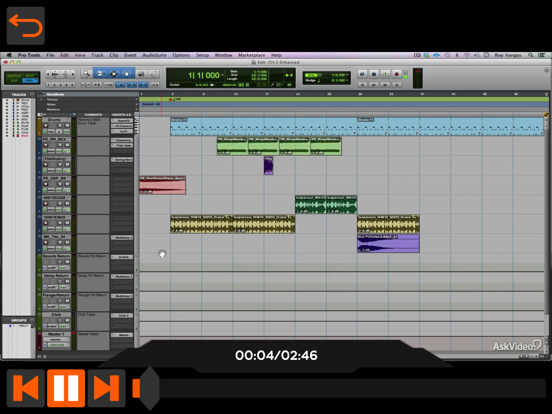This screenshot has height=414, width=552.
Task: Click the Stop transport button
Action: click(374, 74)
